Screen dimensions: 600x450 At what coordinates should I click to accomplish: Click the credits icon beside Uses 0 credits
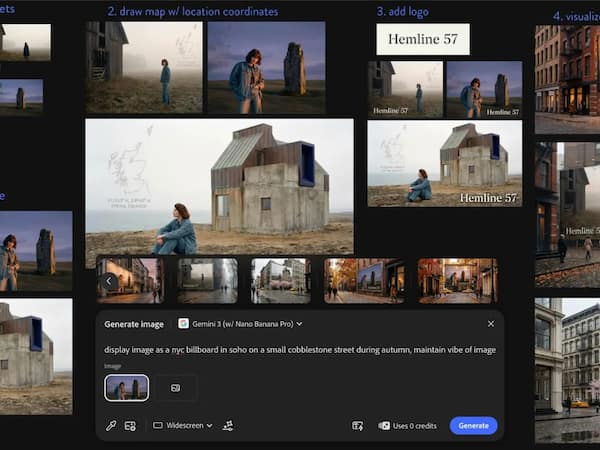[384, 426]
